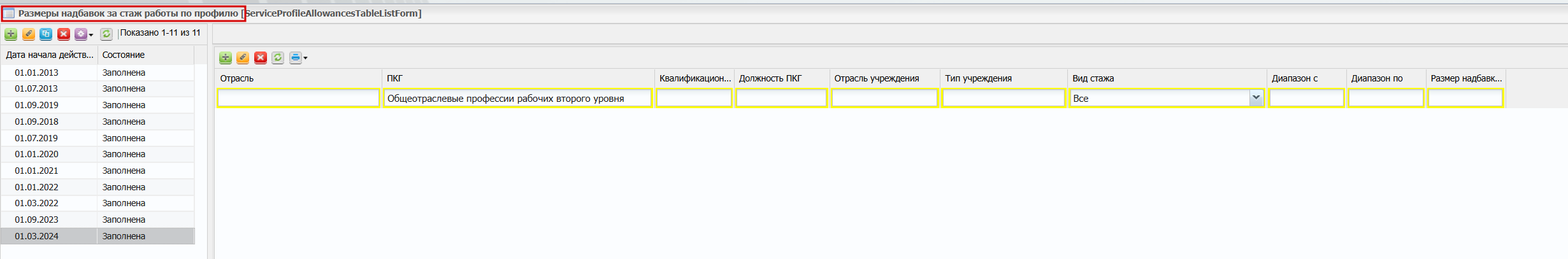Sort by Должность ПКГ column header
1568x259 pixels.
(x=781, y=78)
